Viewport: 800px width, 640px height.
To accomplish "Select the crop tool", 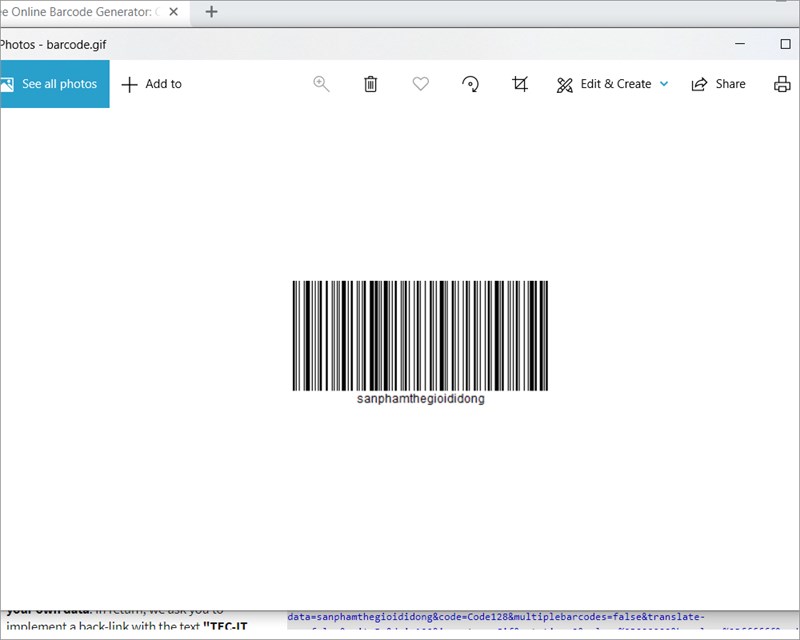I will (x=520, y=84).
